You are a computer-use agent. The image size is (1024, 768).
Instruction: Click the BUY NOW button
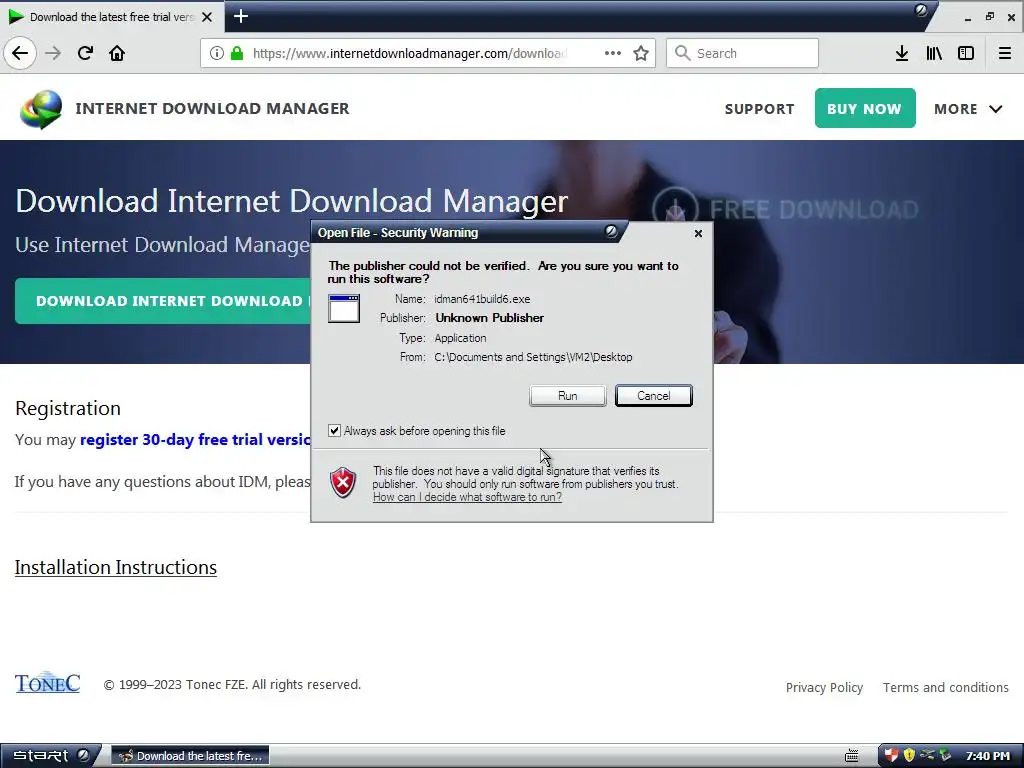click(x=865, y=108)
